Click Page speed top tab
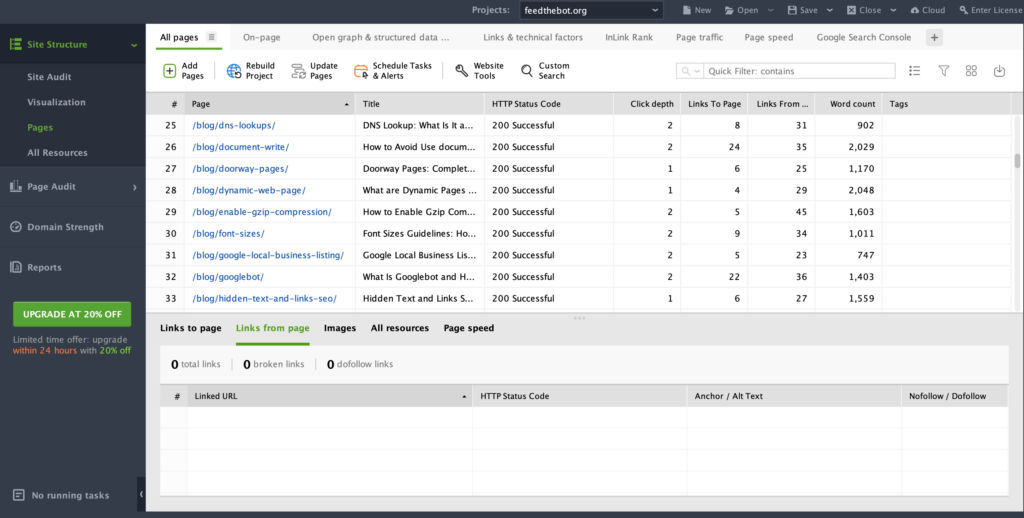This screenshot has height=518, width=1024. (x=769, y=37)
